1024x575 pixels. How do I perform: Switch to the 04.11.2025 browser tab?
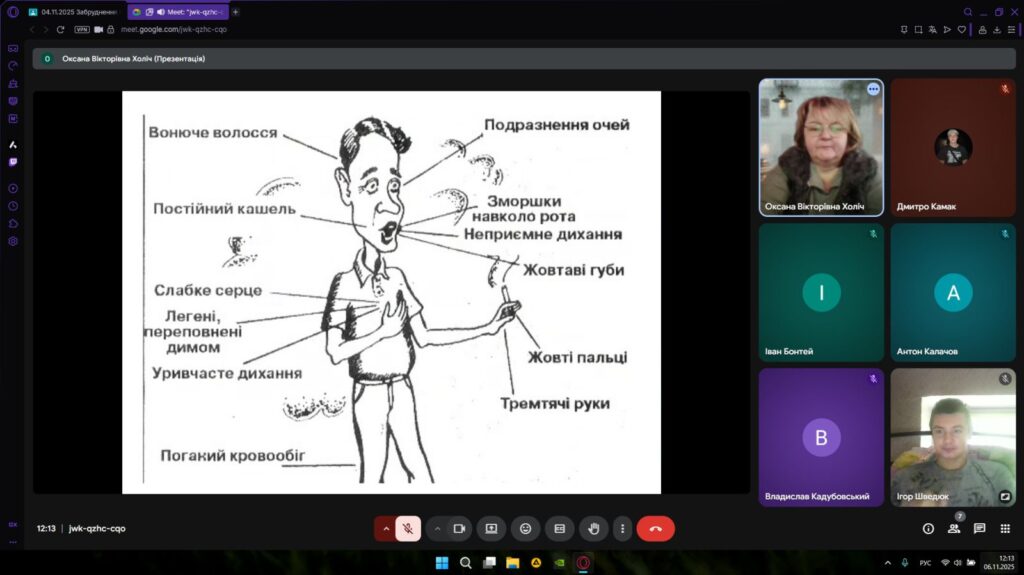pyautogui.click(x=75, y=12)
